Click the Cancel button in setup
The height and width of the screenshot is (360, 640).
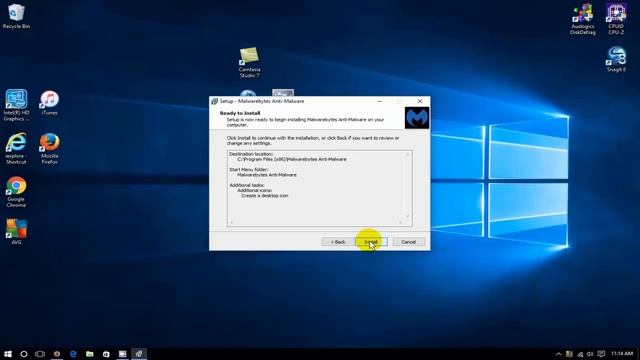tap(409, 242)
